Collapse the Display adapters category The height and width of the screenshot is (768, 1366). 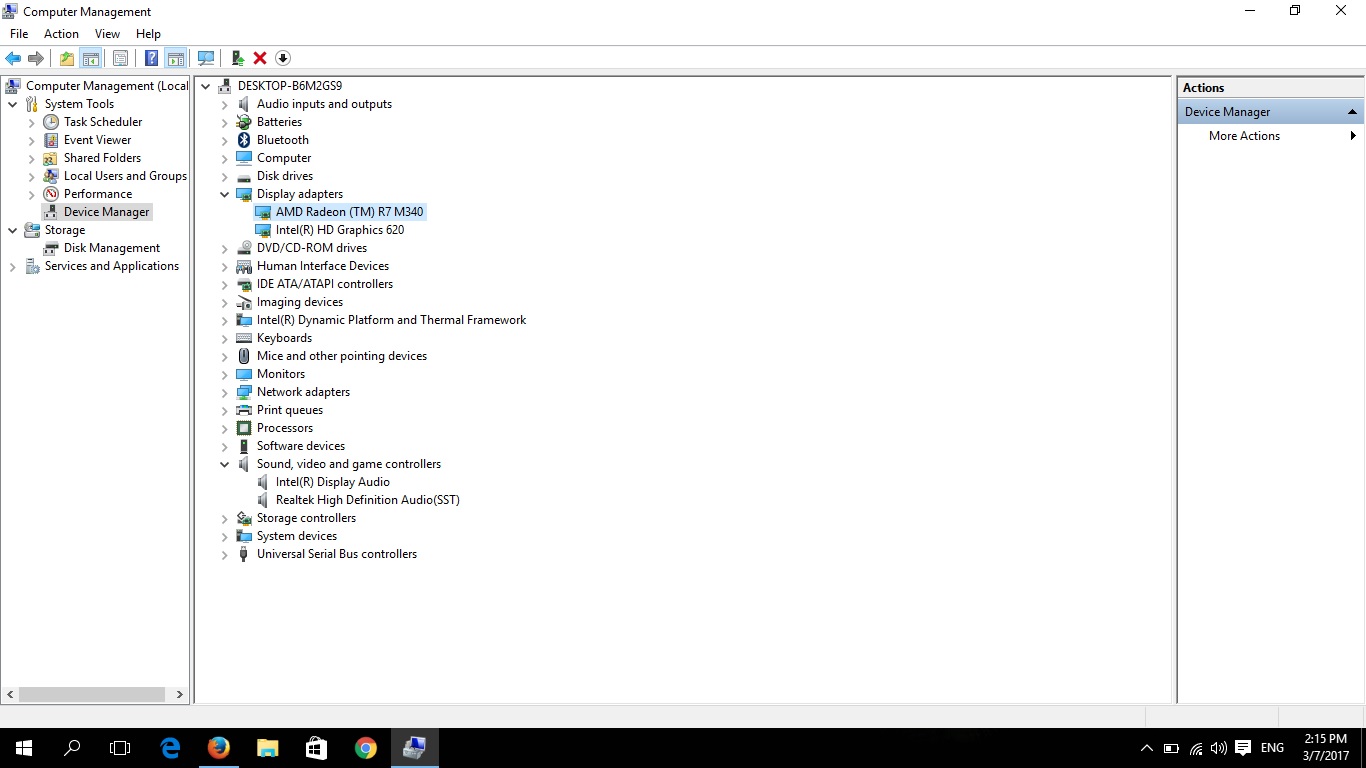coord(225,194)
